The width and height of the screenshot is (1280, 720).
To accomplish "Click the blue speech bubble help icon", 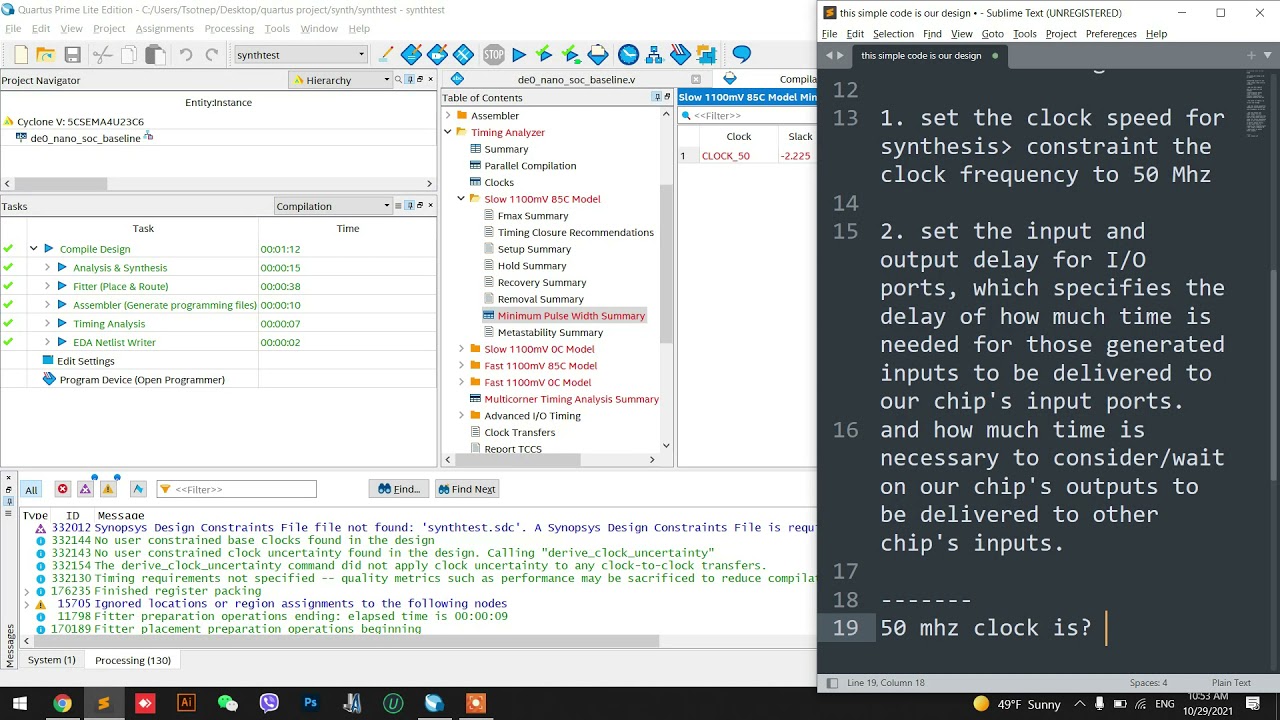I will coord(741,54).
